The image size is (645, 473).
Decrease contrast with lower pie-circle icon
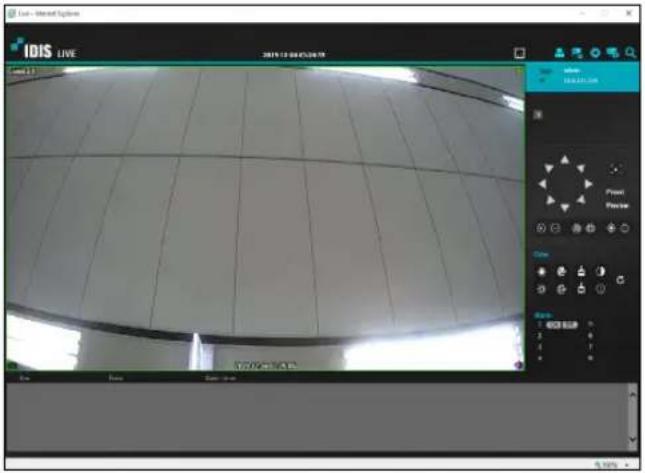coord(561,290)
